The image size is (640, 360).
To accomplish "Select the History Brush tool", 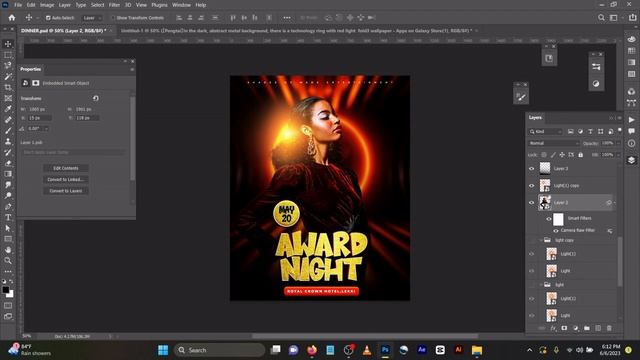I will (8, 152).
